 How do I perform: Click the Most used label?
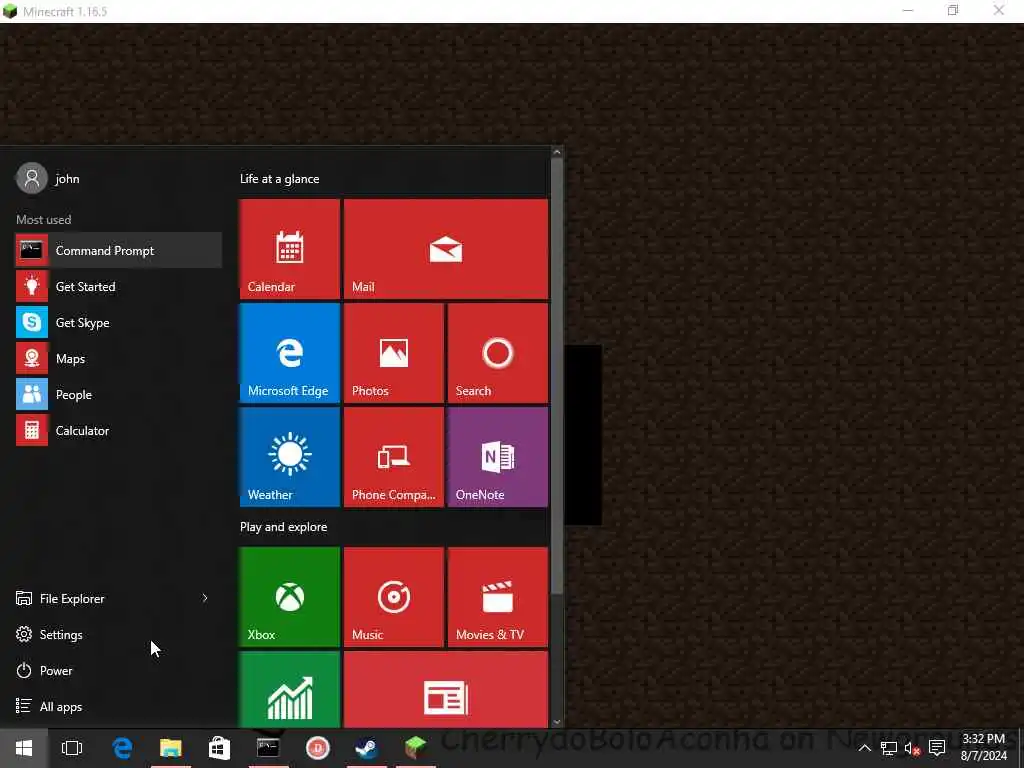pyautogui.click(x=44, y=219)
